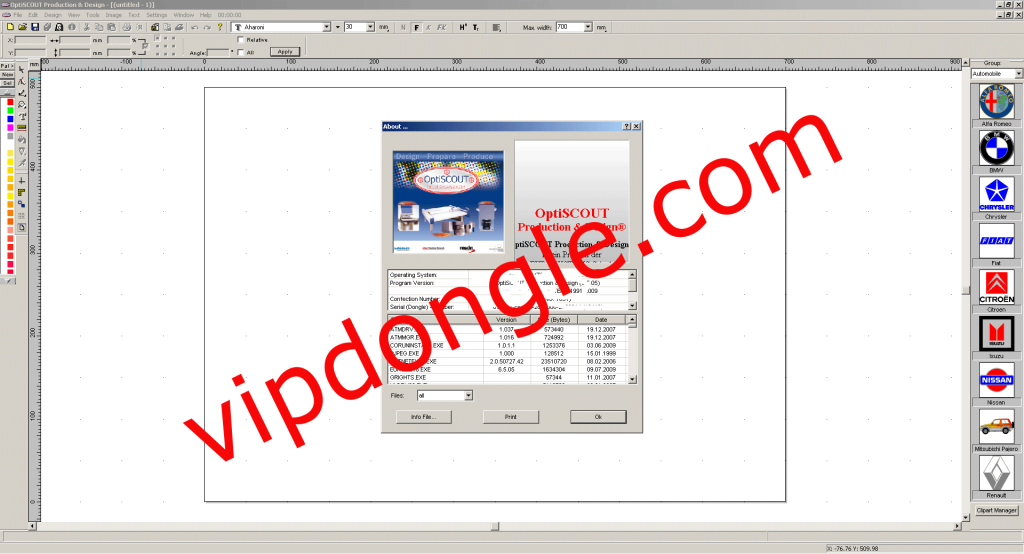Choose the Nissan clipart logo
1024x554 pixels.
click(x=996, y=380)
